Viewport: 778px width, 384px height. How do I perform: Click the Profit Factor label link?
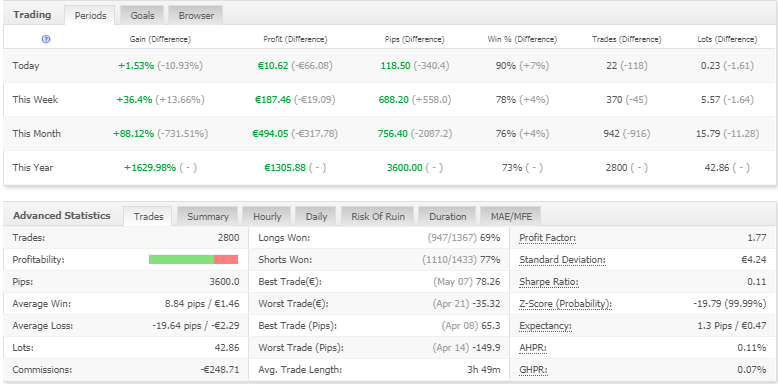click(x=547, y=238)
